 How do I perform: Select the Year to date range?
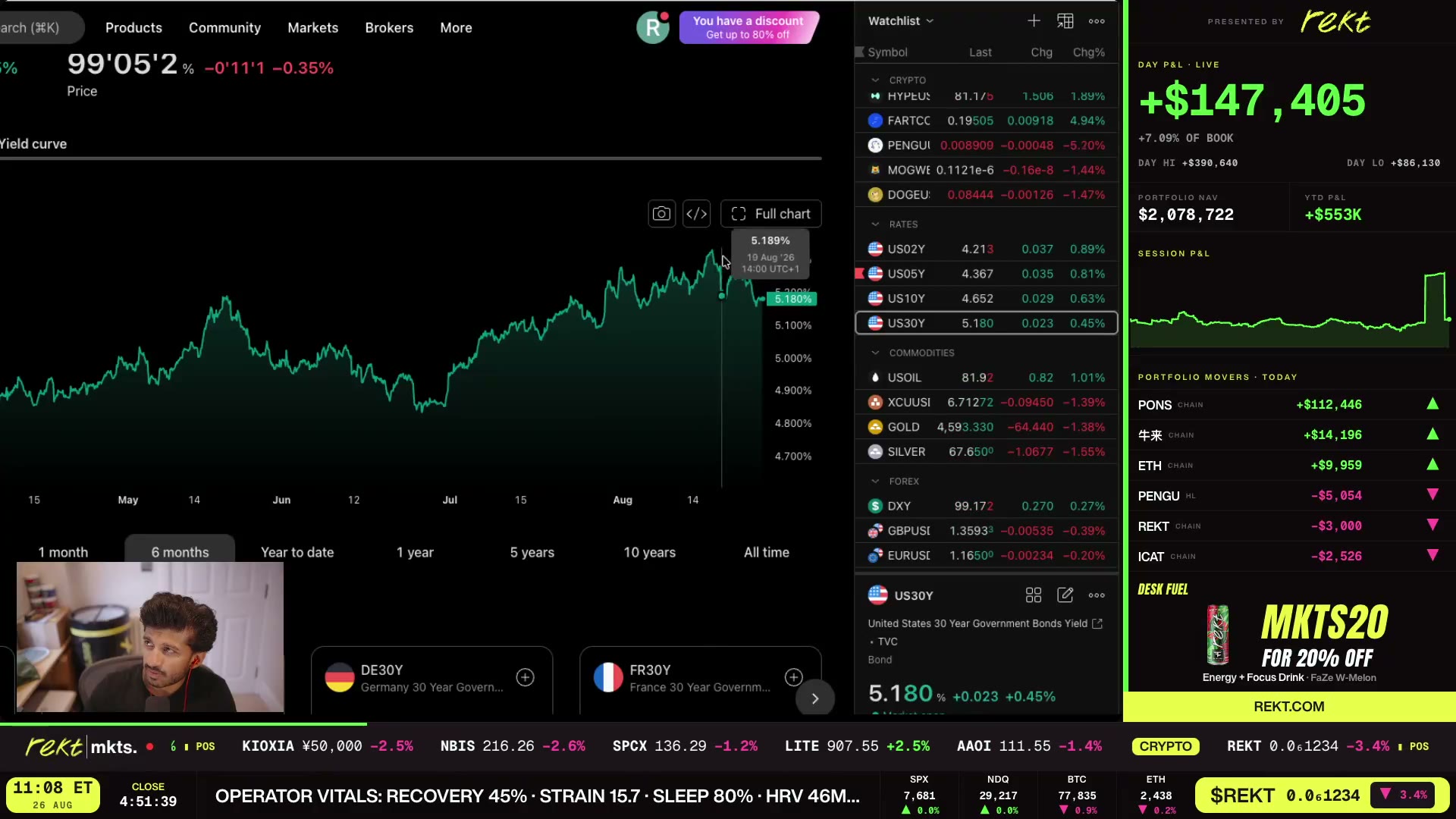[x=297, y=552]
